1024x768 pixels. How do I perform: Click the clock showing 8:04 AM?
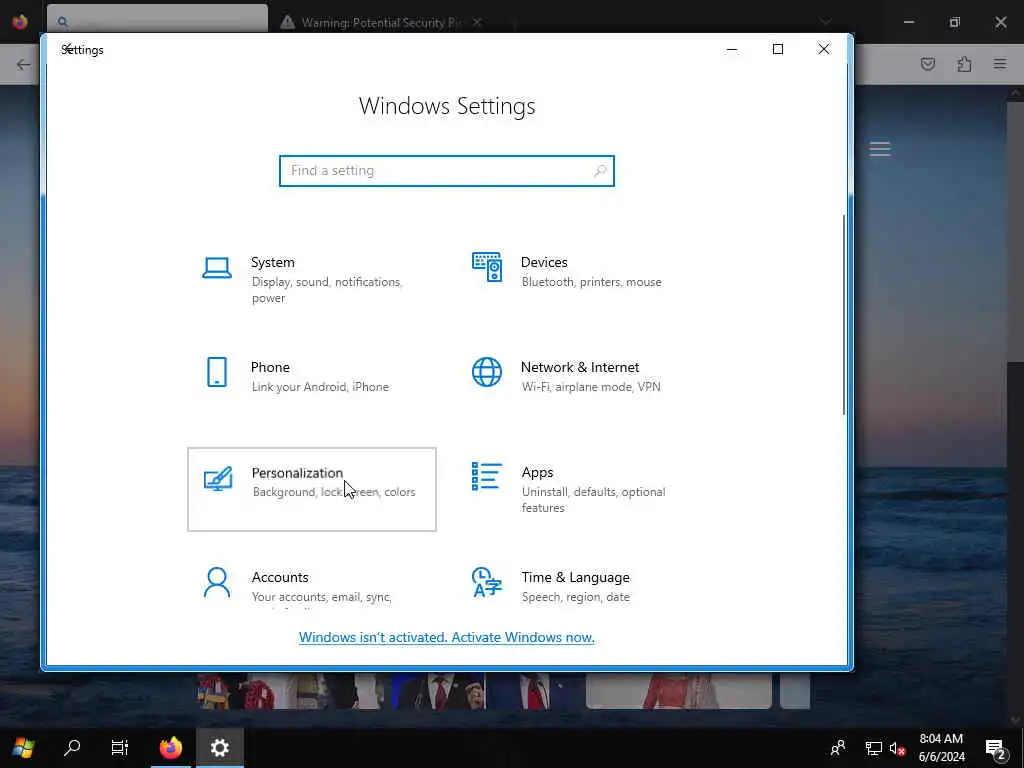(x=941, y=739)
